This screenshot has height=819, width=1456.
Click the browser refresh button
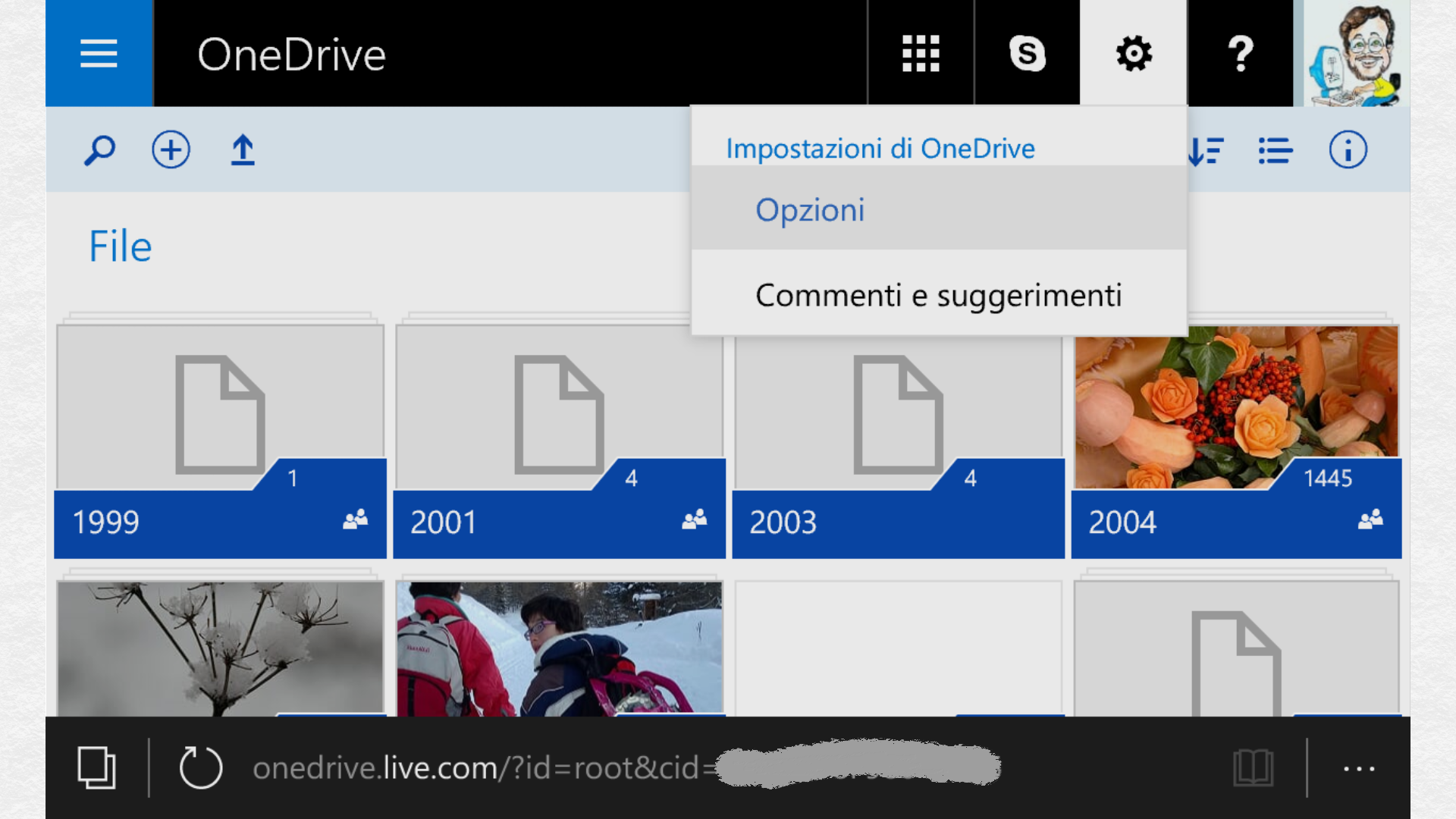point(201,767)
